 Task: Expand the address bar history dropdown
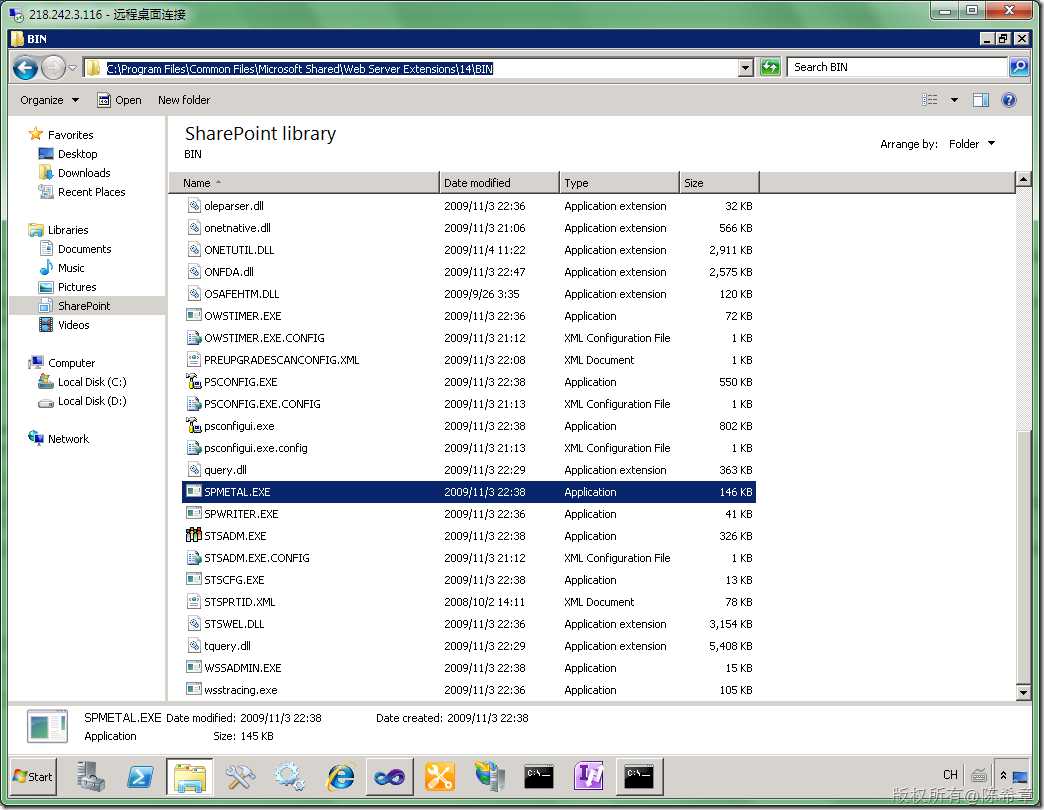(x=746, y=67)
